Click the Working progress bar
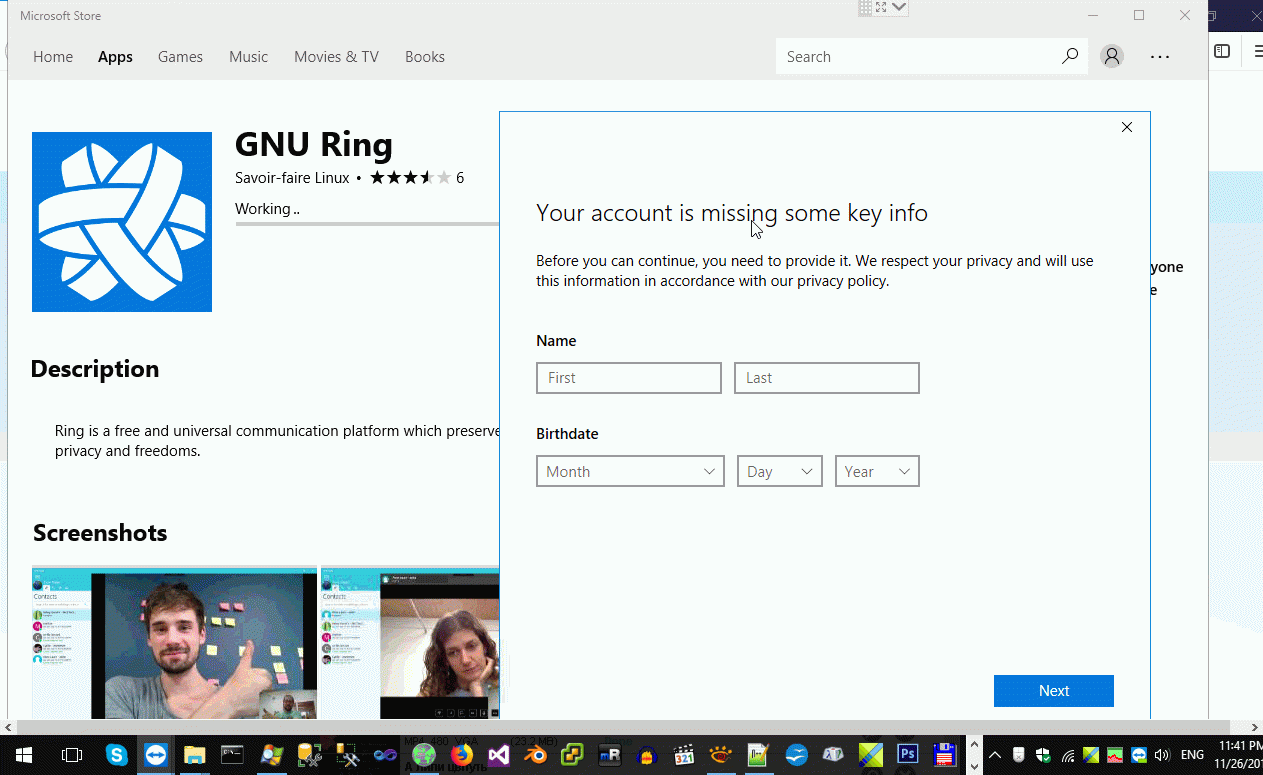Image resolution: width=1263 pixels, height=775 pixels. click(x=367, y=224)
